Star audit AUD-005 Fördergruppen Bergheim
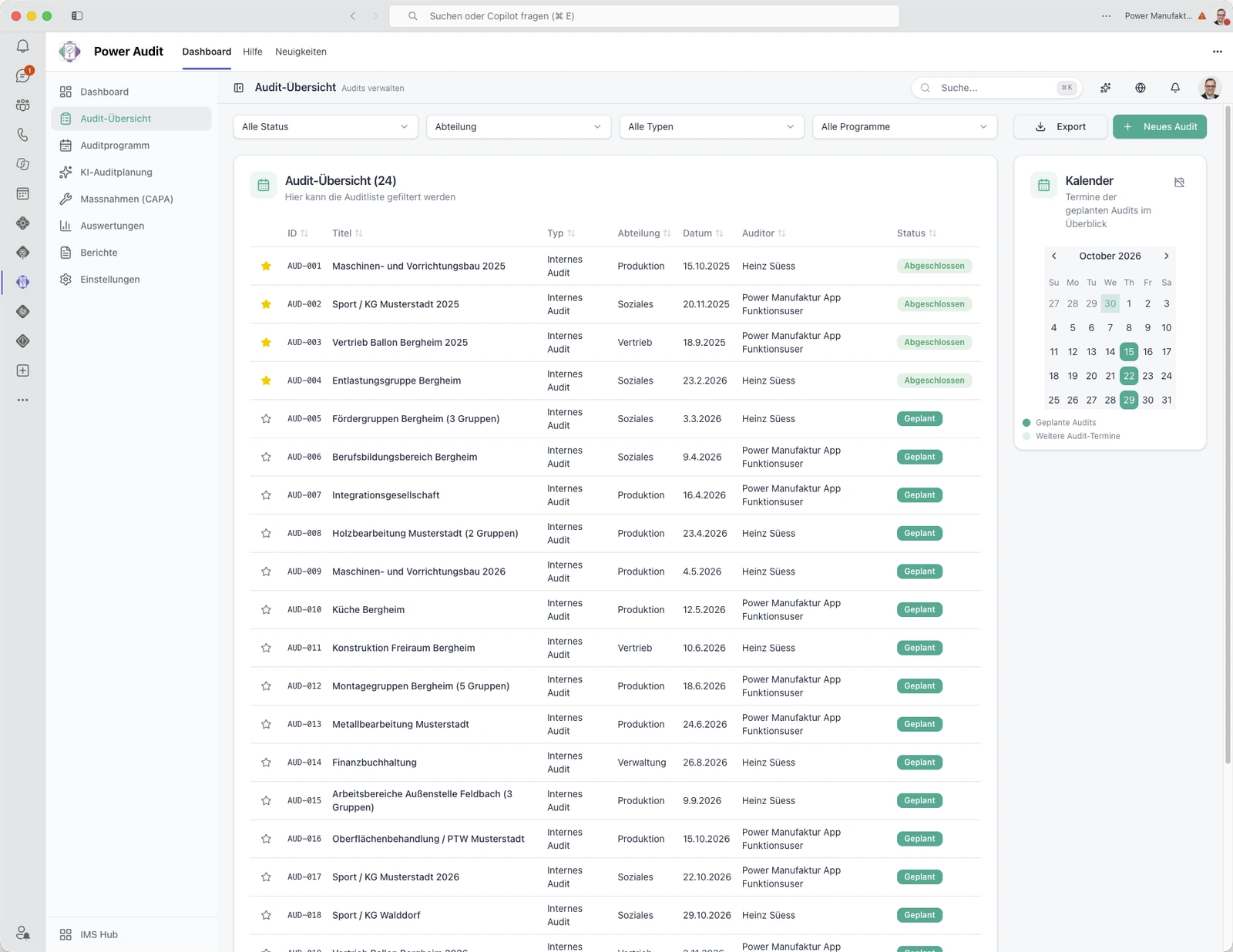 266,419
